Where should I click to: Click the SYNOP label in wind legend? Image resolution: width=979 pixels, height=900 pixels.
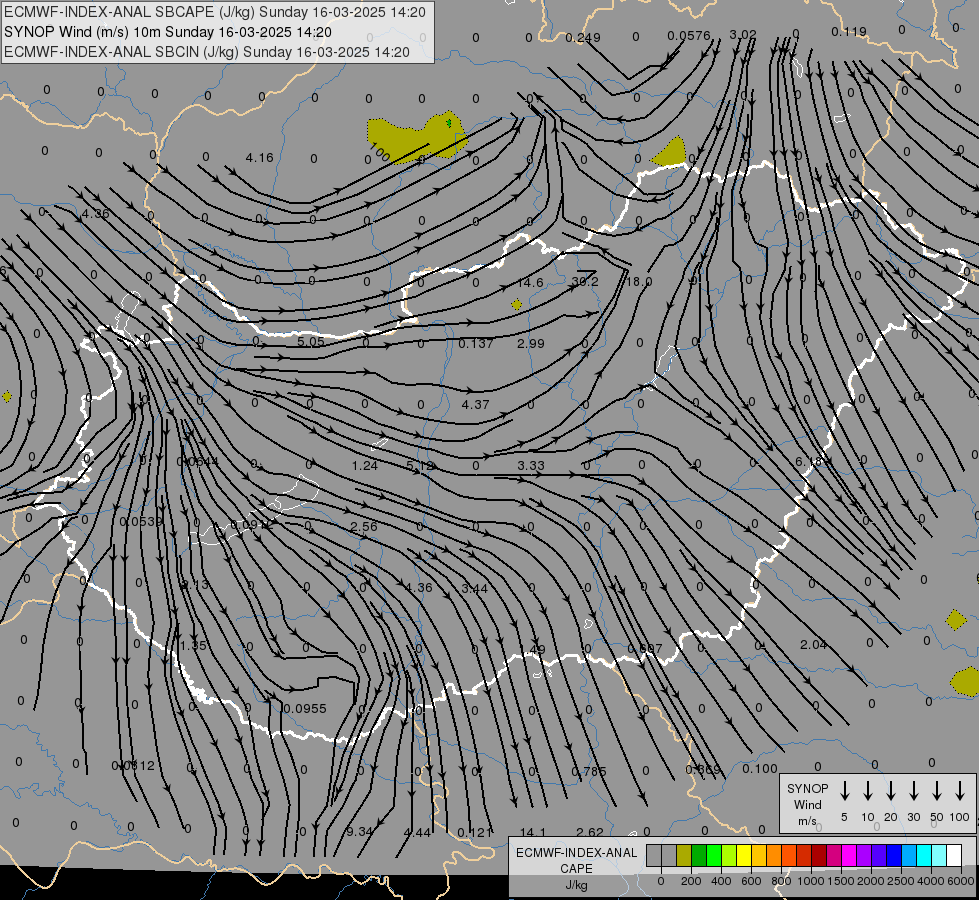(x=807, y=789)
